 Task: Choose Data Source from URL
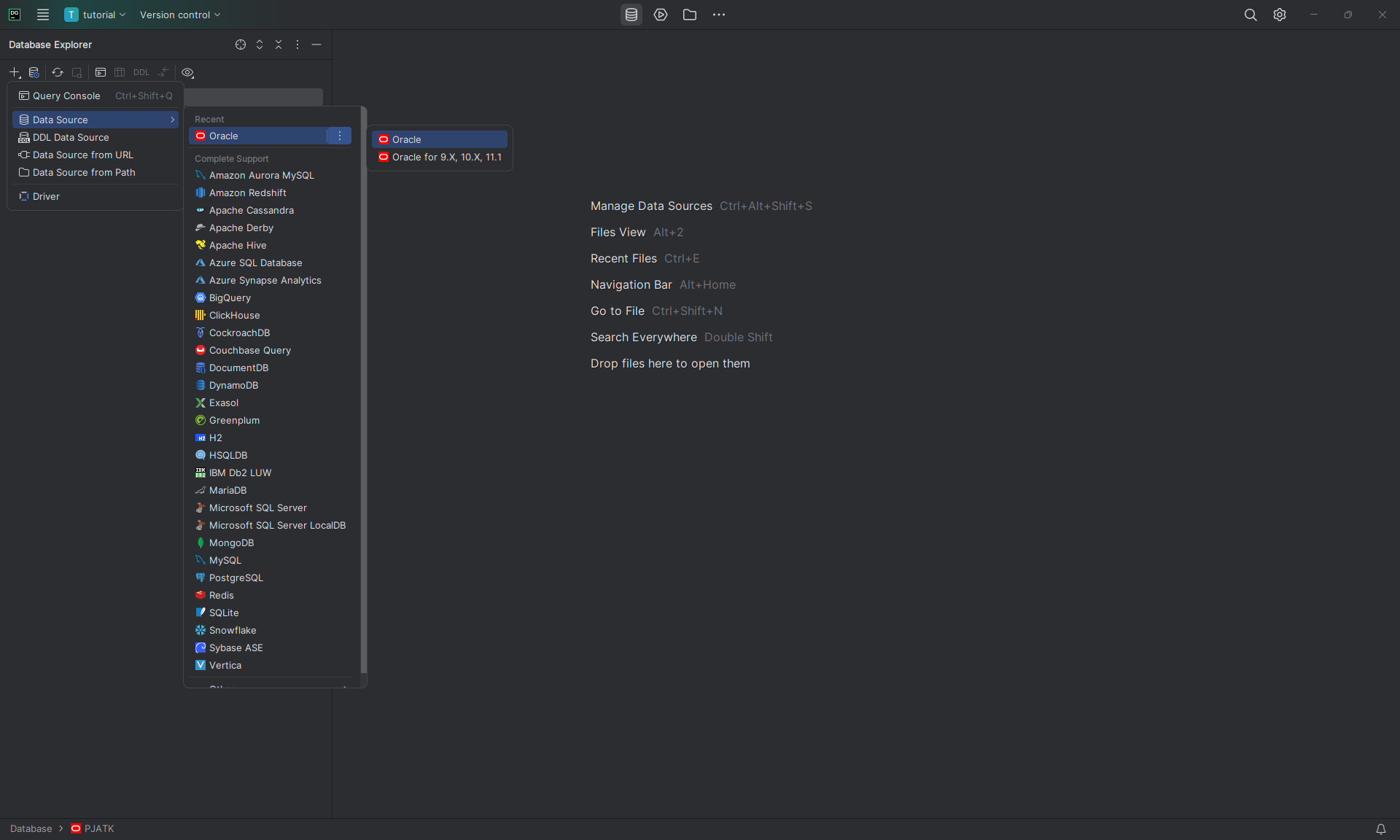pos(96,155)
